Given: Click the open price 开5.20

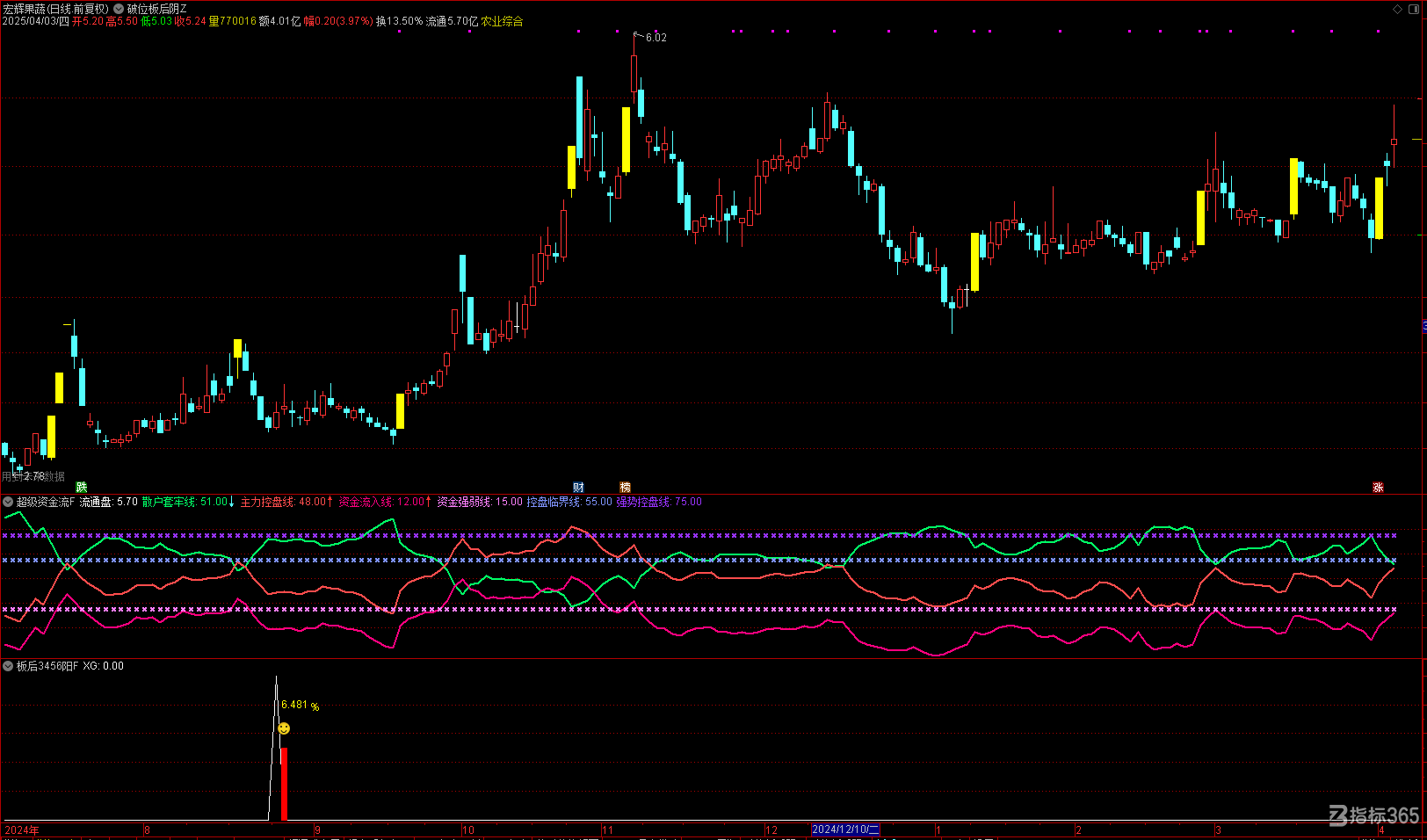Looking at the screenshot, I should [88, 21].
